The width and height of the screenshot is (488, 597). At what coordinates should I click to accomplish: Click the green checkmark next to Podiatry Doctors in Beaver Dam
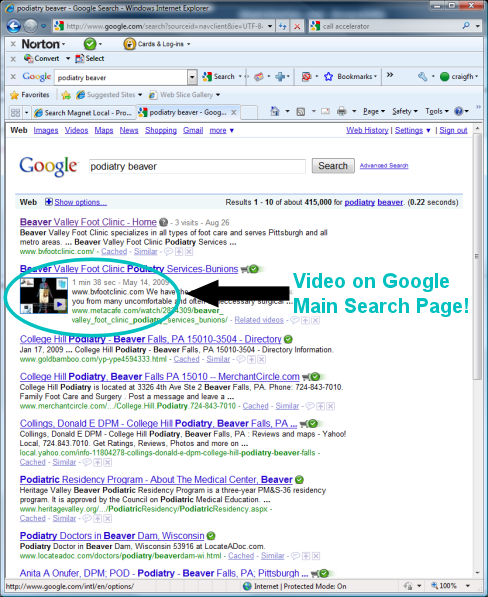(211, 536)
